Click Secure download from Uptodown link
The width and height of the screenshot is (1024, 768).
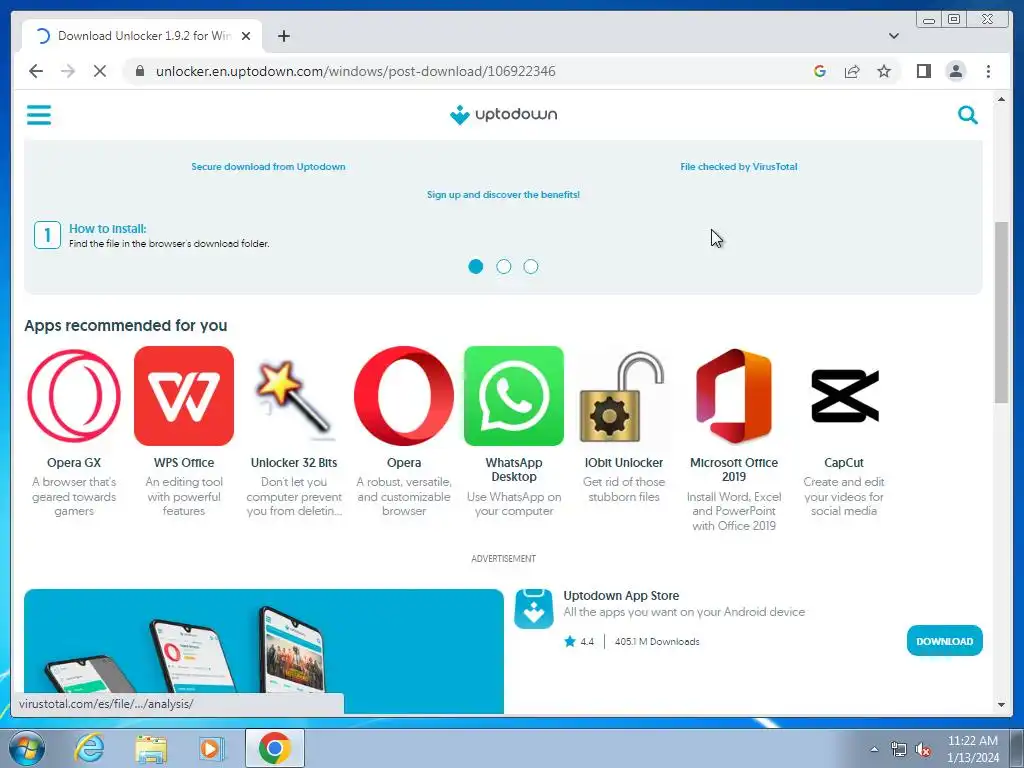268,167
